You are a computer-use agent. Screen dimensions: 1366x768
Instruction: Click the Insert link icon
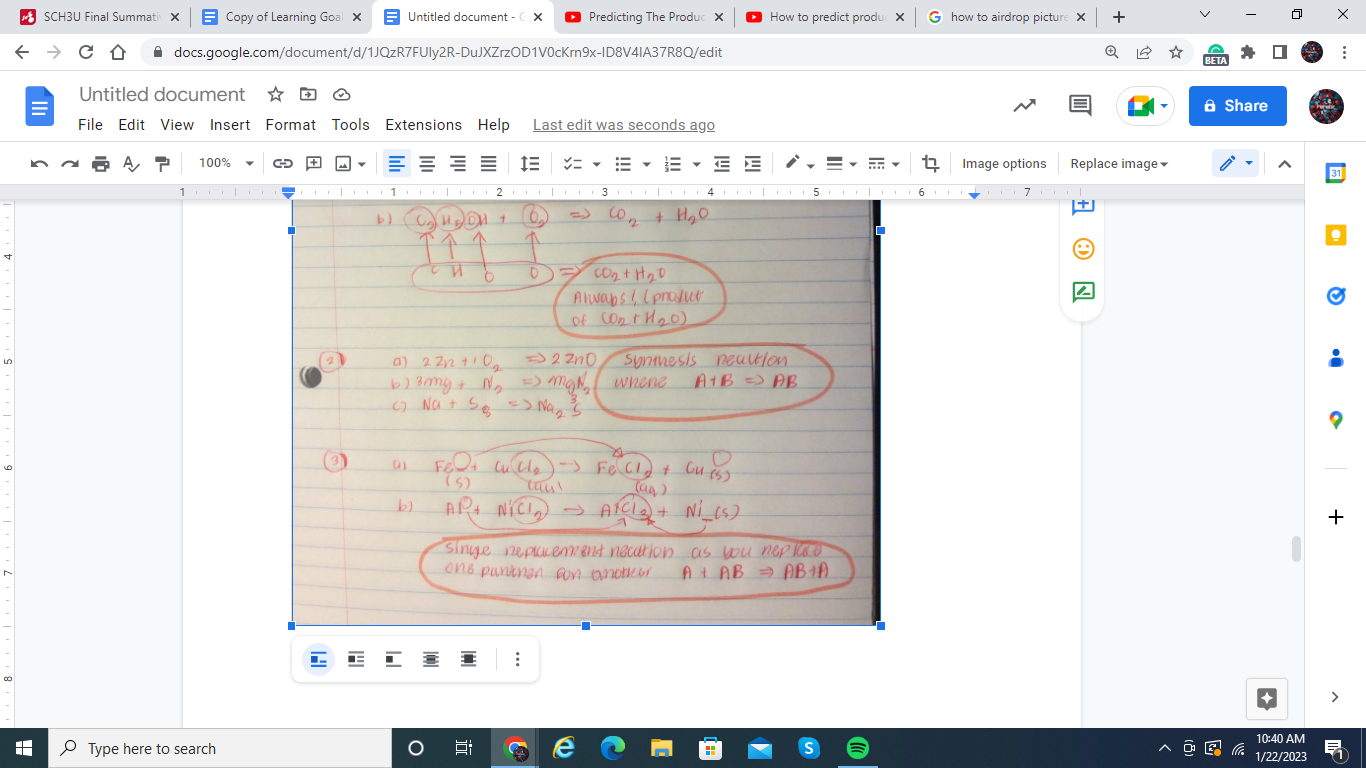click(x=283, y=163)
